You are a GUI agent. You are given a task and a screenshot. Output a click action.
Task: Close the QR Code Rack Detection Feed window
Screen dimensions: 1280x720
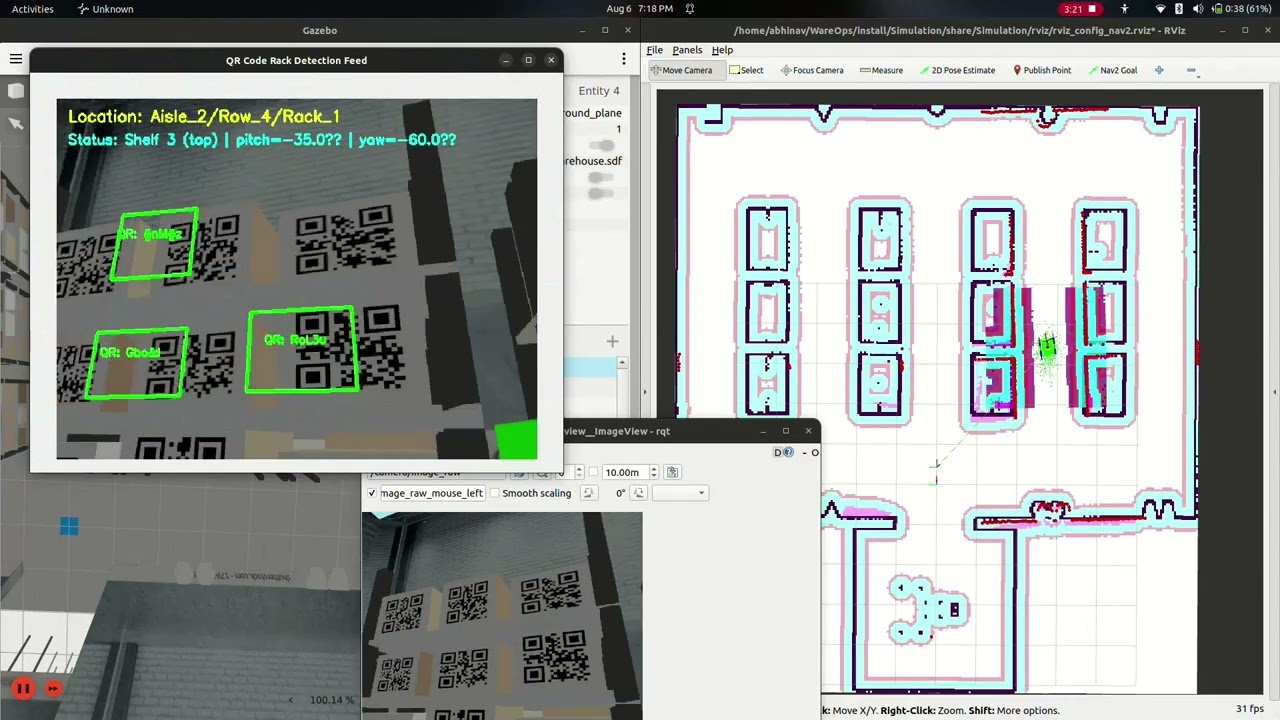point(551,60)
